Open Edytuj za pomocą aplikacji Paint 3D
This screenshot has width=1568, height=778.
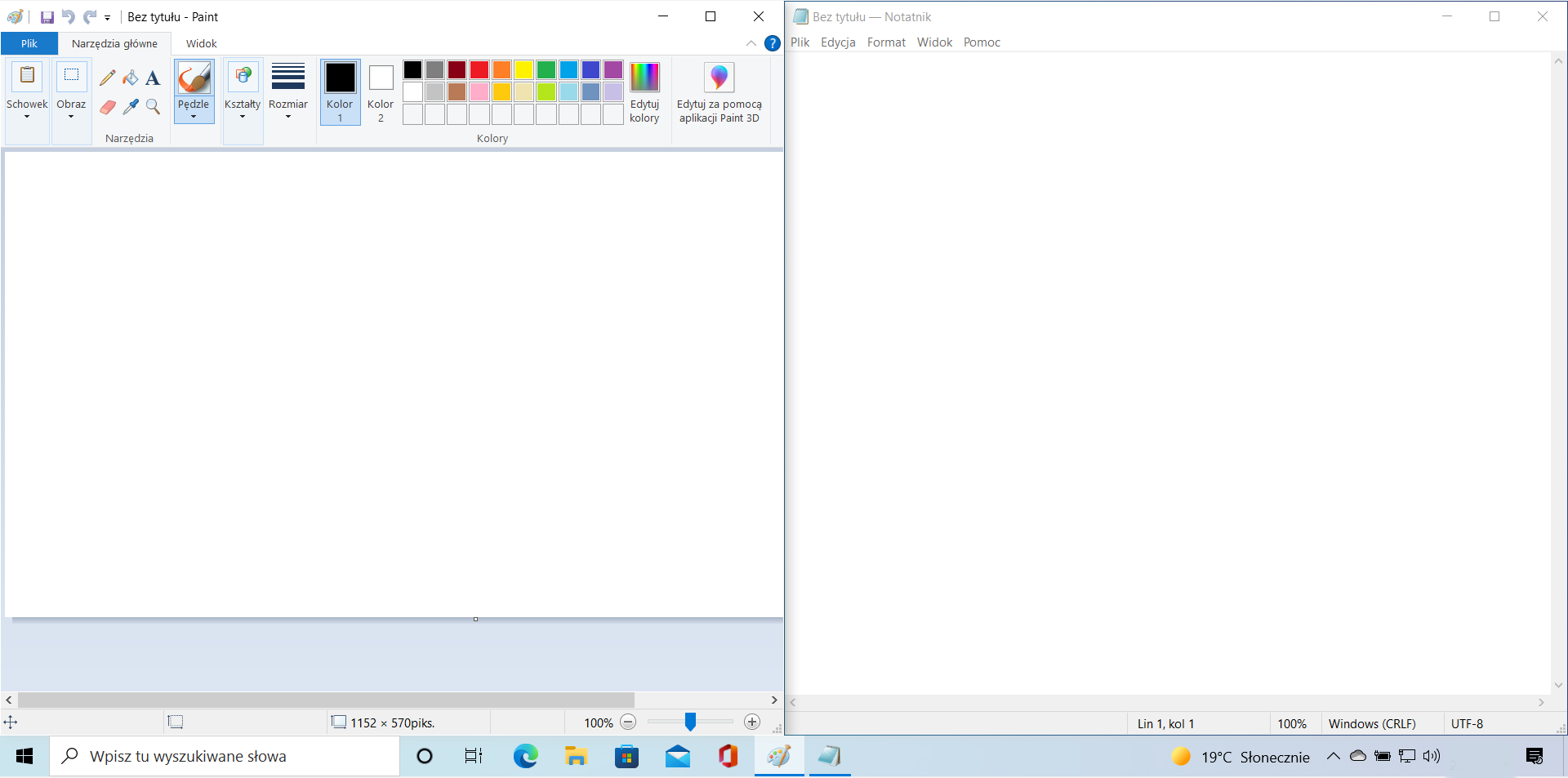719,92
